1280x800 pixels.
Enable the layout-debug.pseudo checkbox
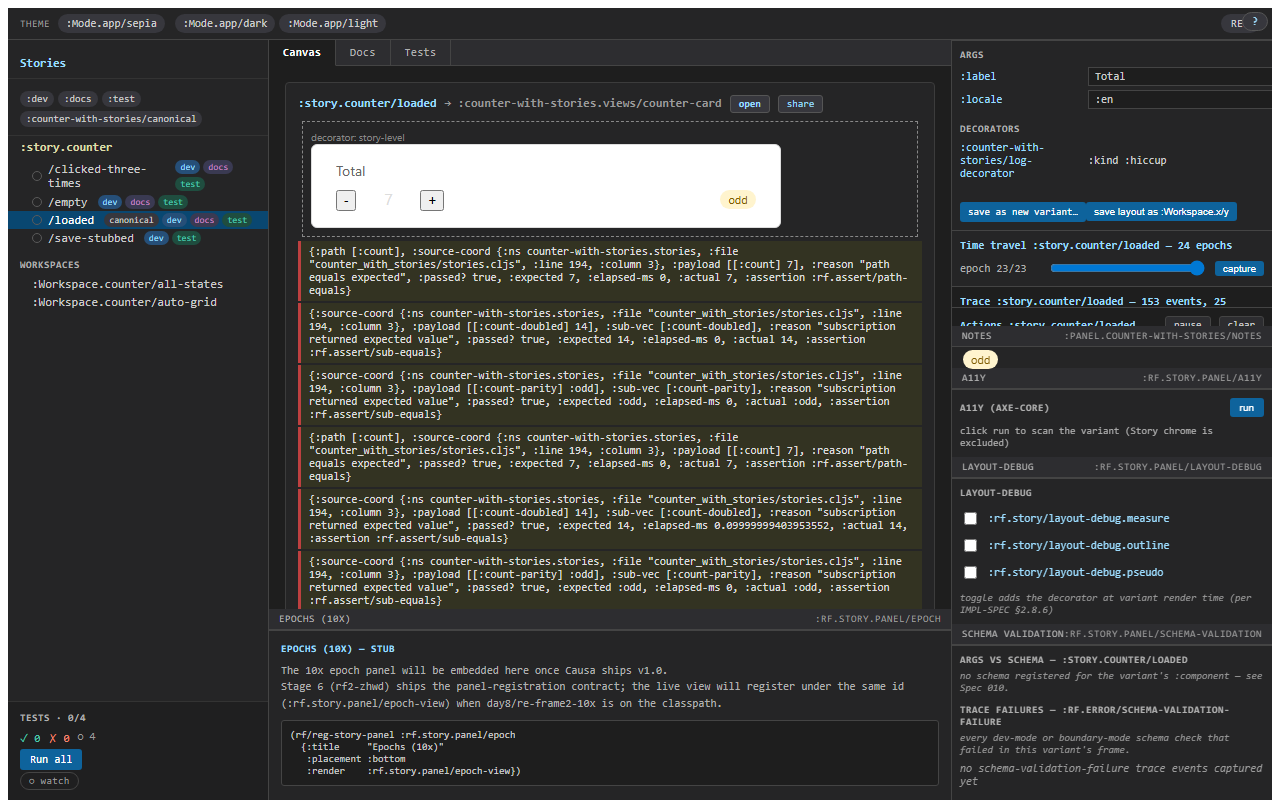pyautogui.click(x=970, y=572)
